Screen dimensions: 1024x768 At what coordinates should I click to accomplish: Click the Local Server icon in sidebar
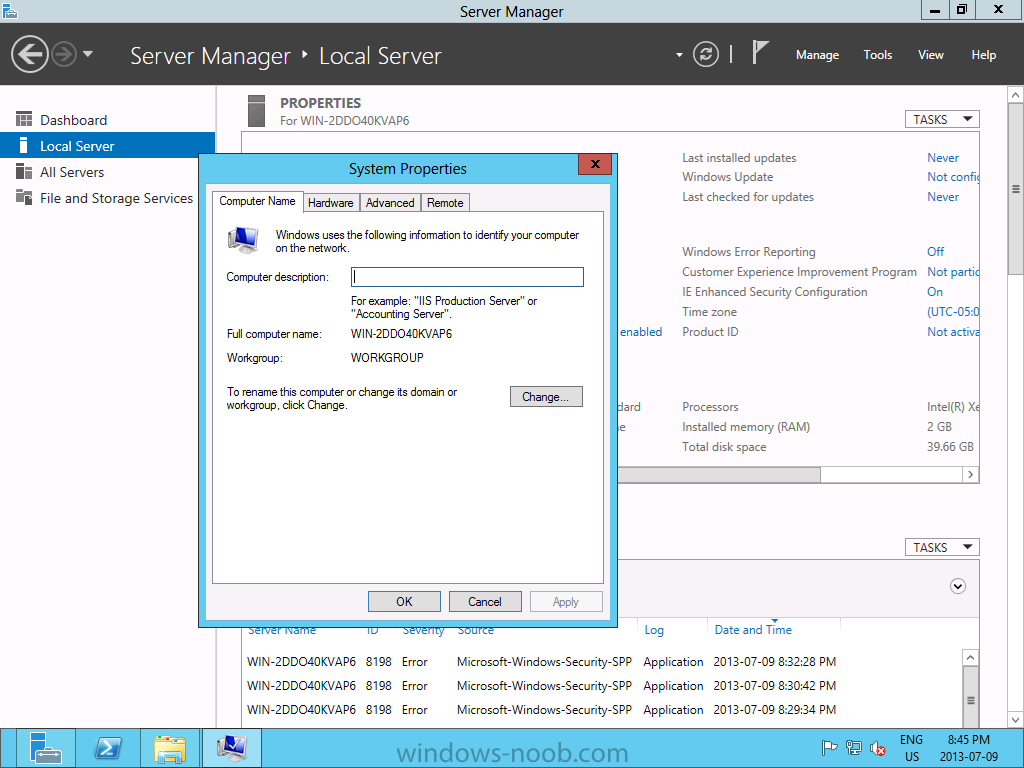click(x=24, y=145)
